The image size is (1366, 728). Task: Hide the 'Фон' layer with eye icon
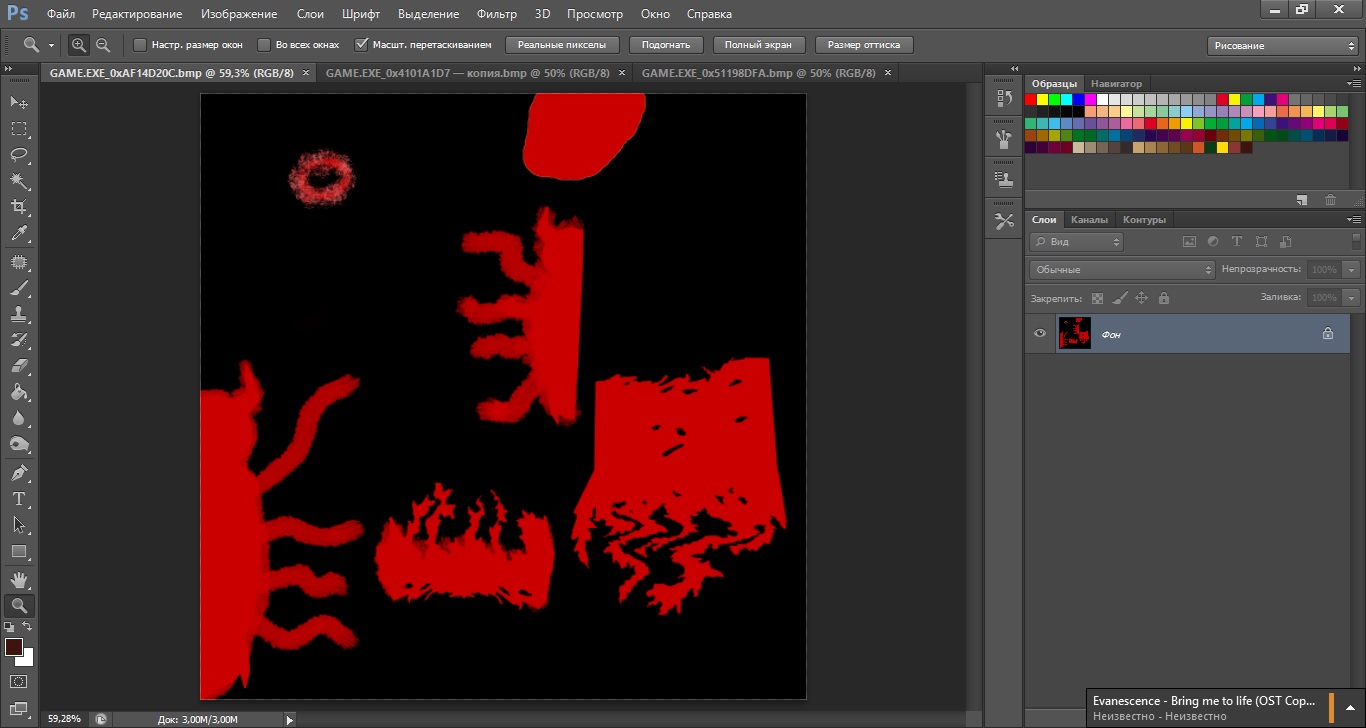pos(1040,334)
